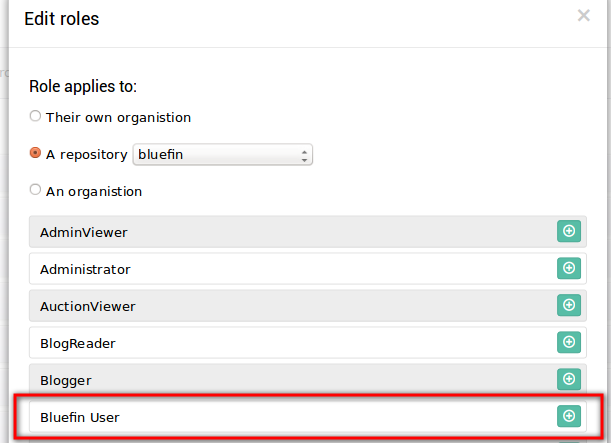Select 'An organistion' radio option
The width and height of the screenshot is (611, 443).
35,190
